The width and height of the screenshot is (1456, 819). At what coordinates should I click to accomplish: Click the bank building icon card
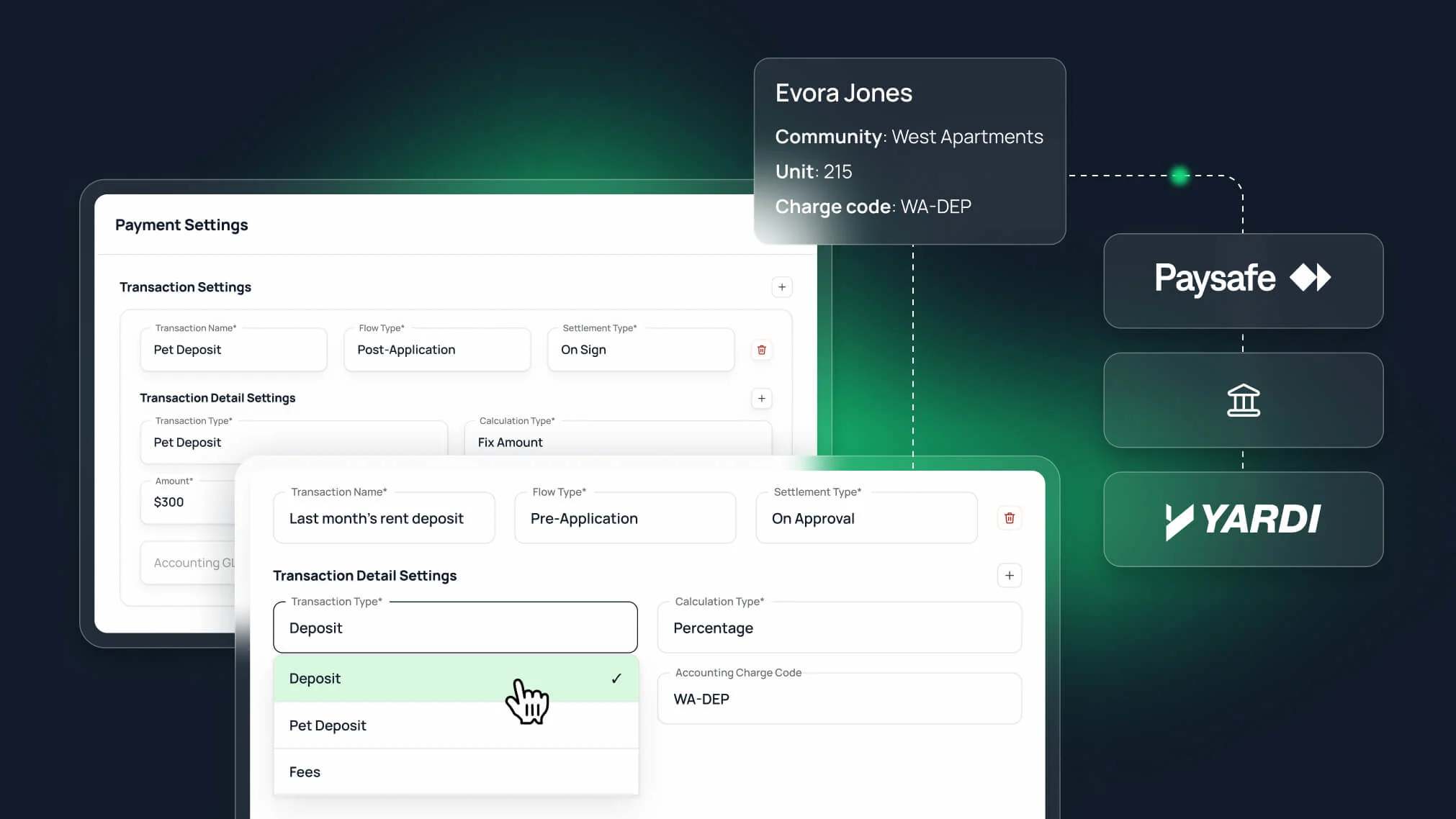[1244, 400]
